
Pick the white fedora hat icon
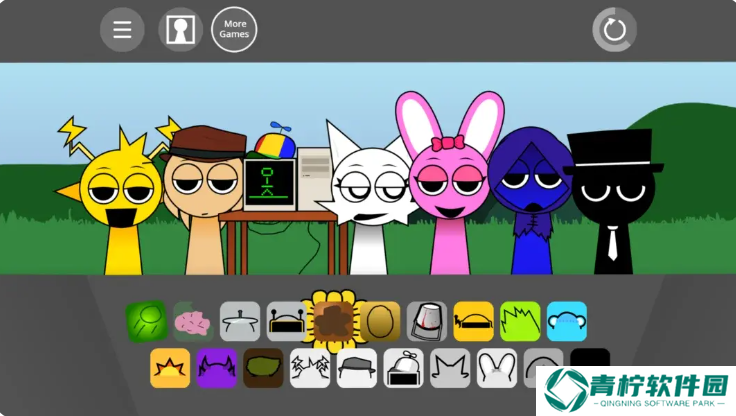coord(357,368)
